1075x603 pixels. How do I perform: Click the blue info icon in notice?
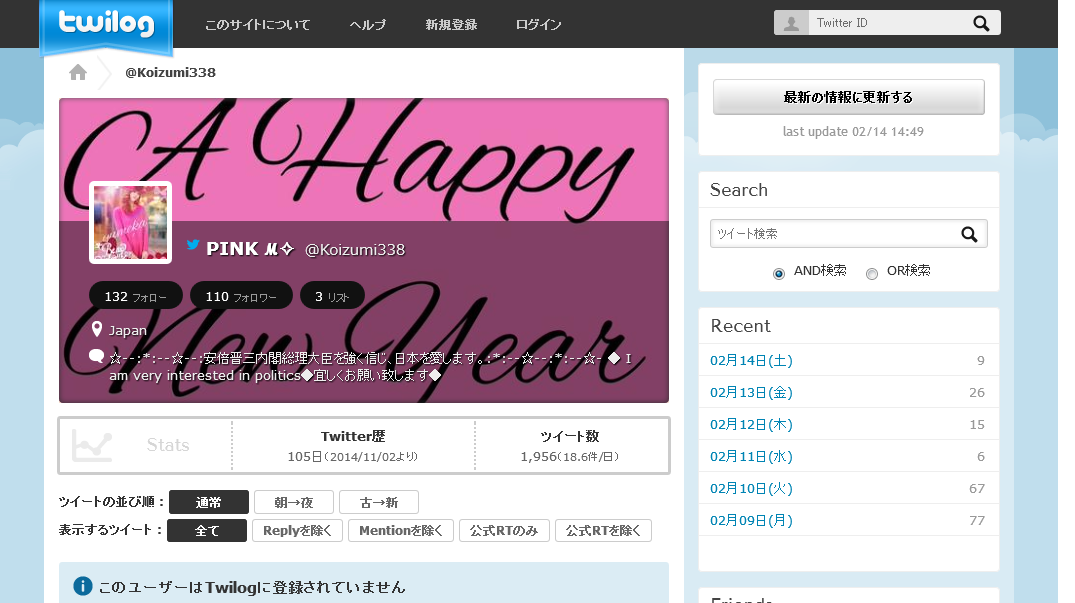tap(82, 587)
